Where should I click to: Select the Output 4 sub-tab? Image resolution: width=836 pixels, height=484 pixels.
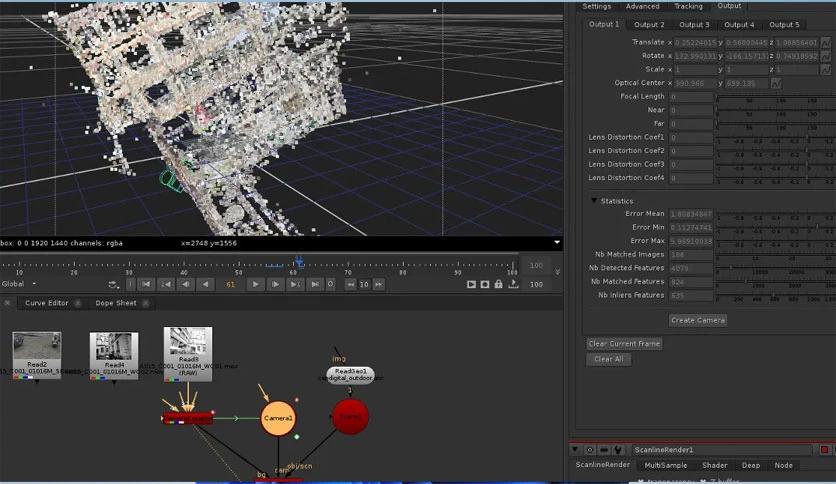[739, 25]
